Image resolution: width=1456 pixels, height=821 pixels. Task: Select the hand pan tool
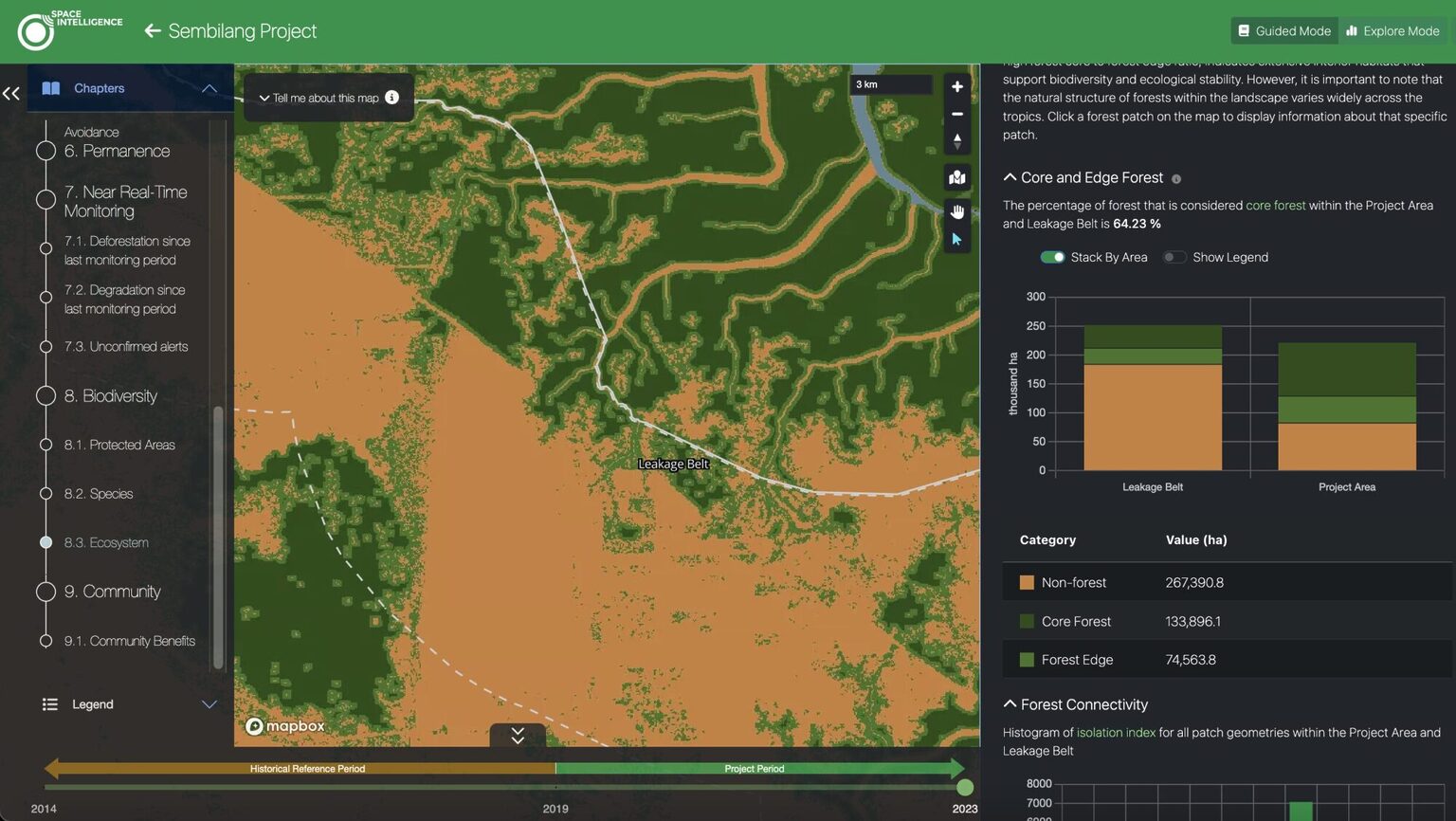tap(957, 210)
